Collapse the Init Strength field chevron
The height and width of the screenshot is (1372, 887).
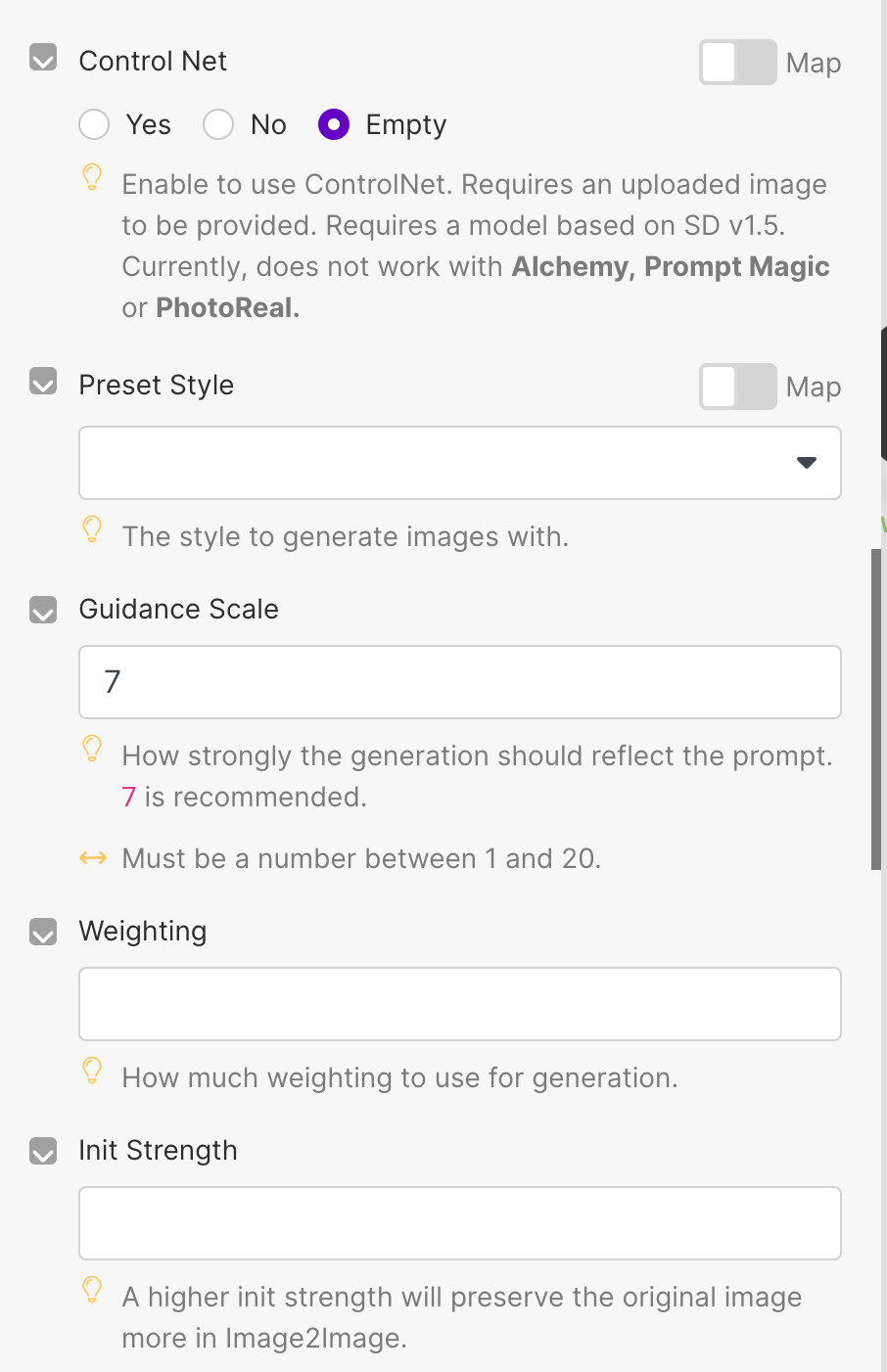[x=43, y=1151]
